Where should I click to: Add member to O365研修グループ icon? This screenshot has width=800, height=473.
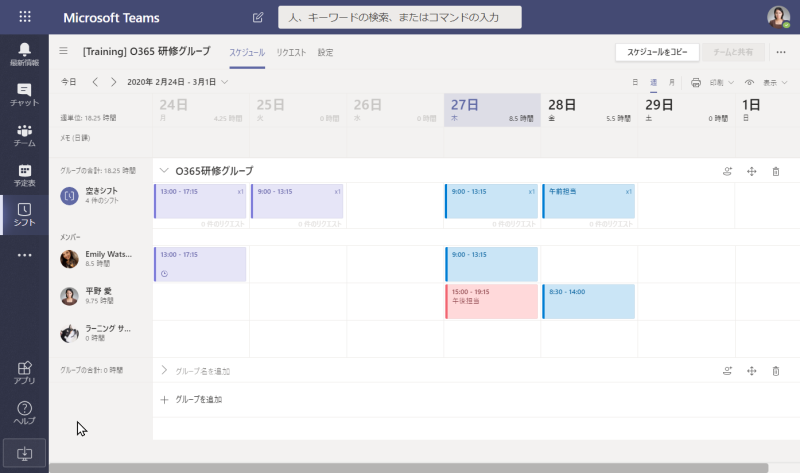(728, 171)
